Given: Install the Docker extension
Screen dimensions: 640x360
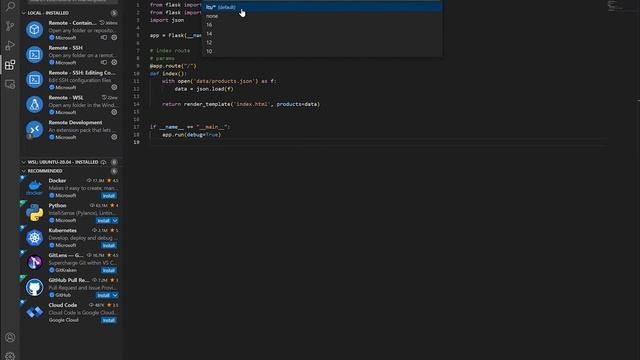Looking at the screenshot, I should tap(109, 196).
